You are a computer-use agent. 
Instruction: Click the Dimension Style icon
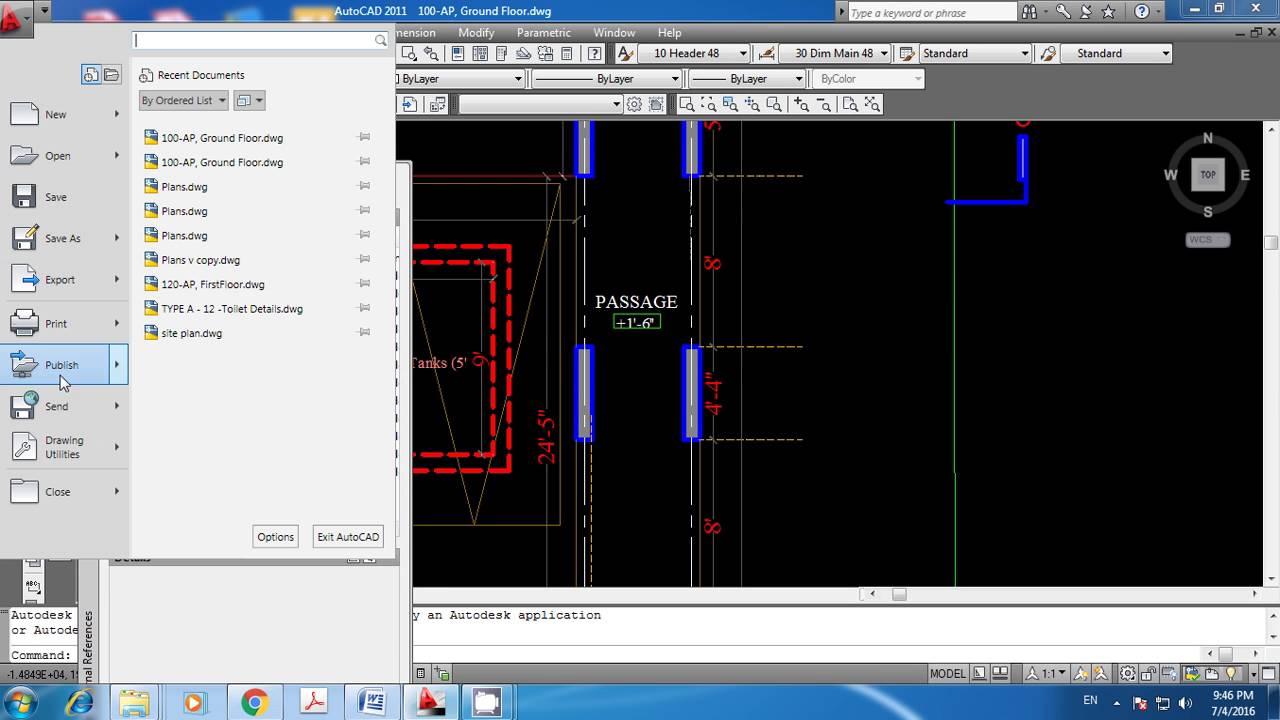[x=767, y=54]
